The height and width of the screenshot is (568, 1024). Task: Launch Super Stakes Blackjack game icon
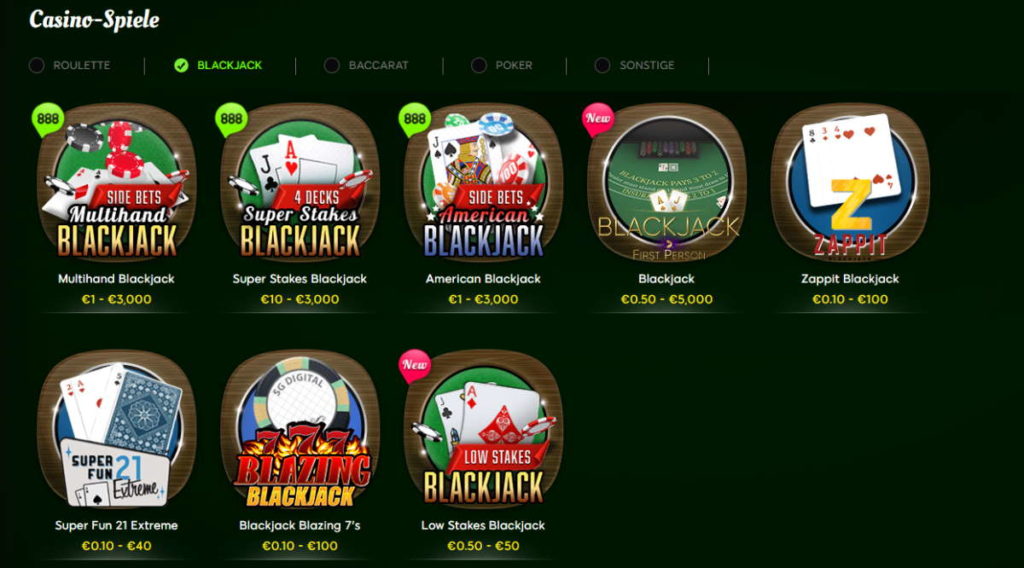[300, 183]
